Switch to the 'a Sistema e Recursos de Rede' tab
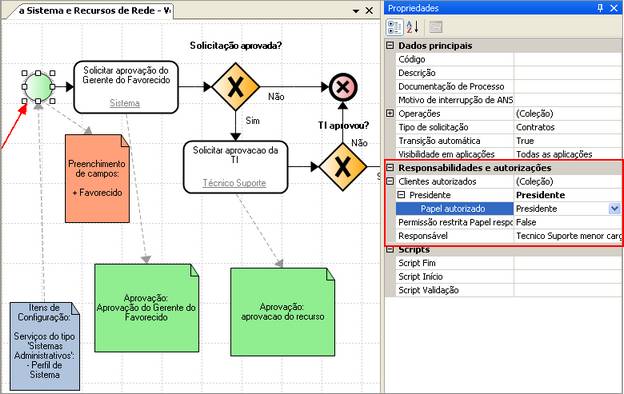This screenshot has height=394, width=624. click(x=94, y=11)
